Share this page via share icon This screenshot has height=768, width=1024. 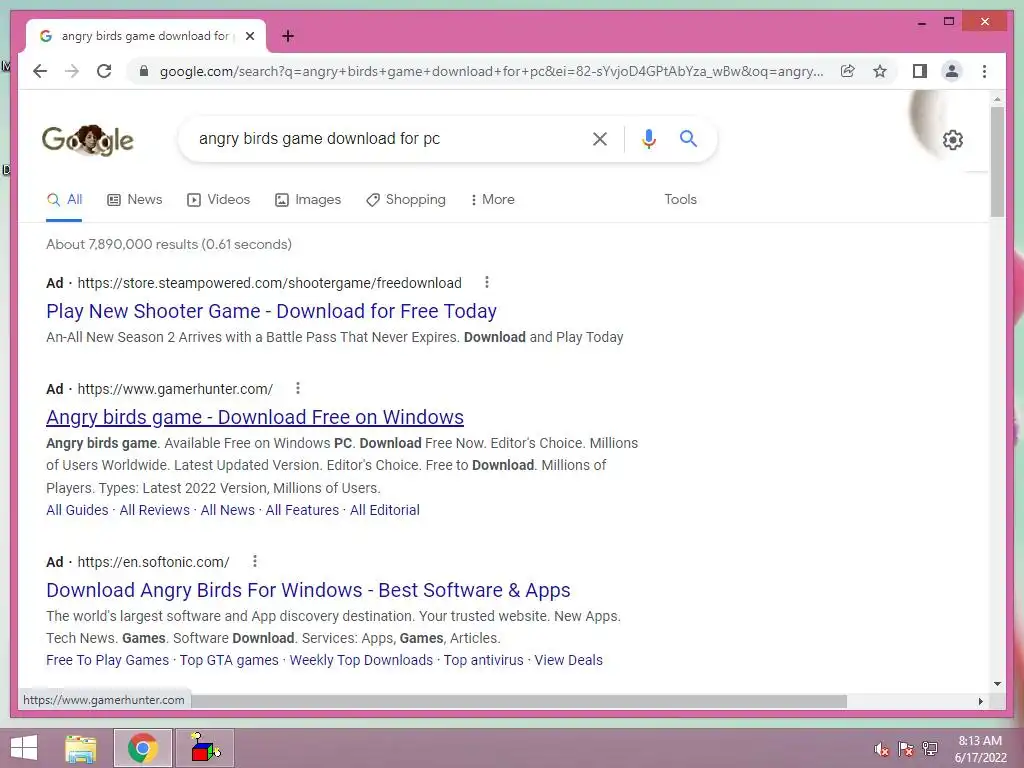[x=848, y=71]
